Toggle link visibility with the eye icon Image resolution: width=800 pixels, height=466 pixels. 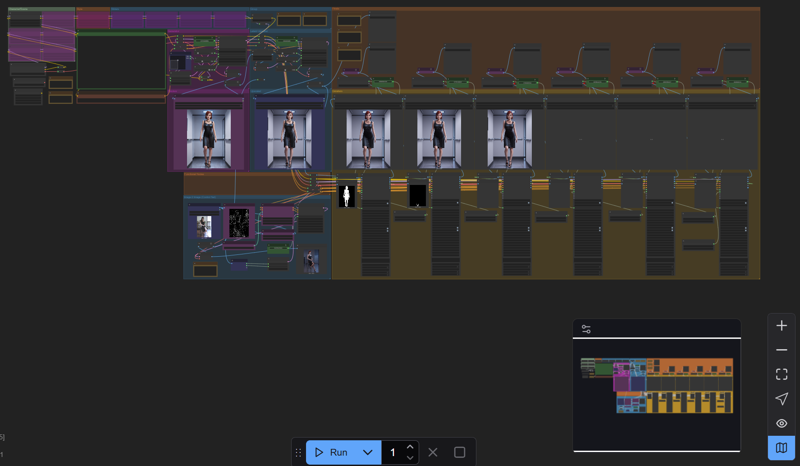pyautogui.click(x=781, y=423)
